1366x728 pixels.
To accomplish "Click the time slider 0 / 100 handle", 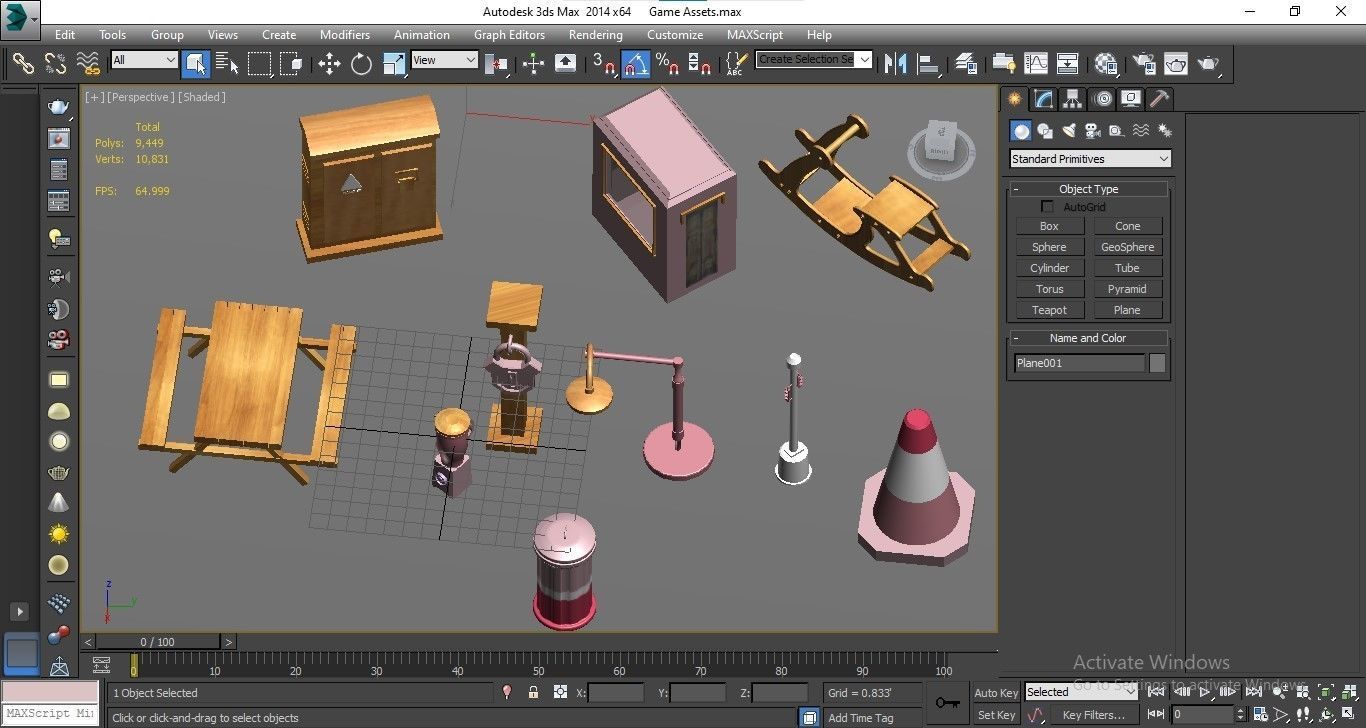I will (157, 642).
